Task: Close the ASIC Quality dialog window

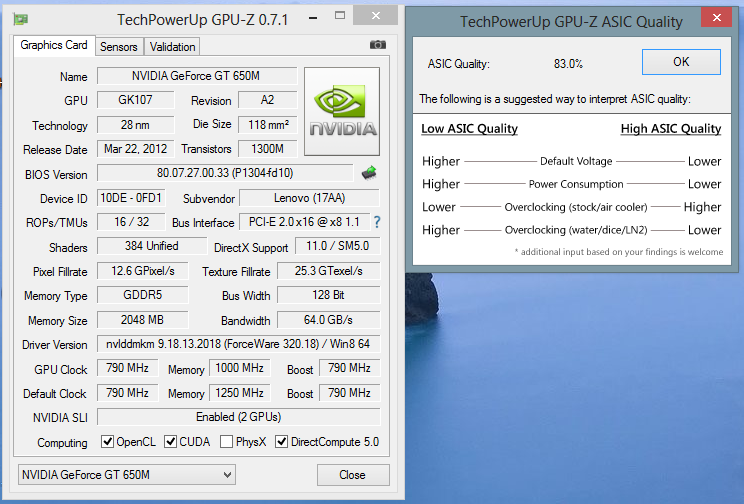Action: (716, 18)
